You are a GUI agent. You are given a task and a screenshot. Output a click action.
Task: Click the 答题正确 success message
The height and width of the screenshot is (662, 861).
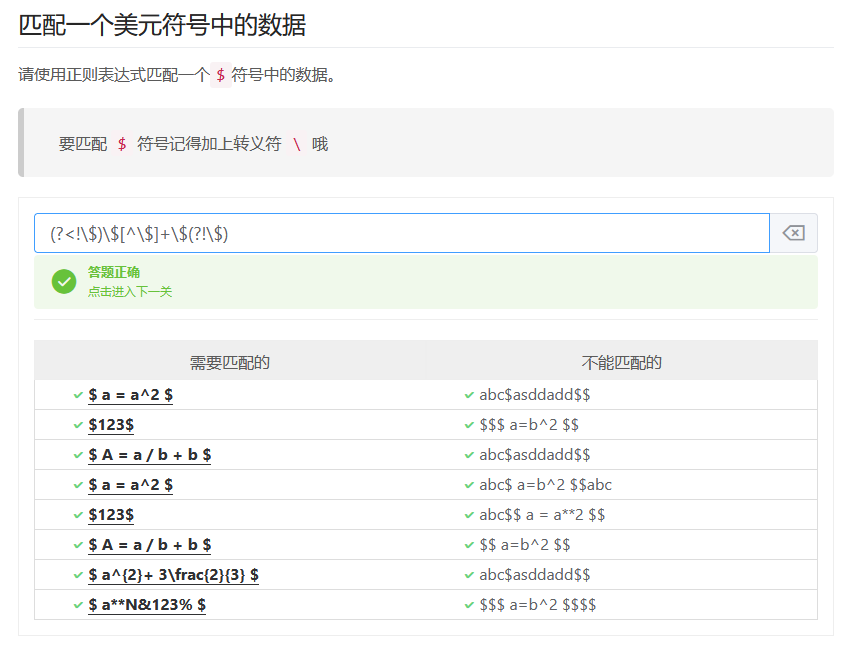click(x=114, y=272)
